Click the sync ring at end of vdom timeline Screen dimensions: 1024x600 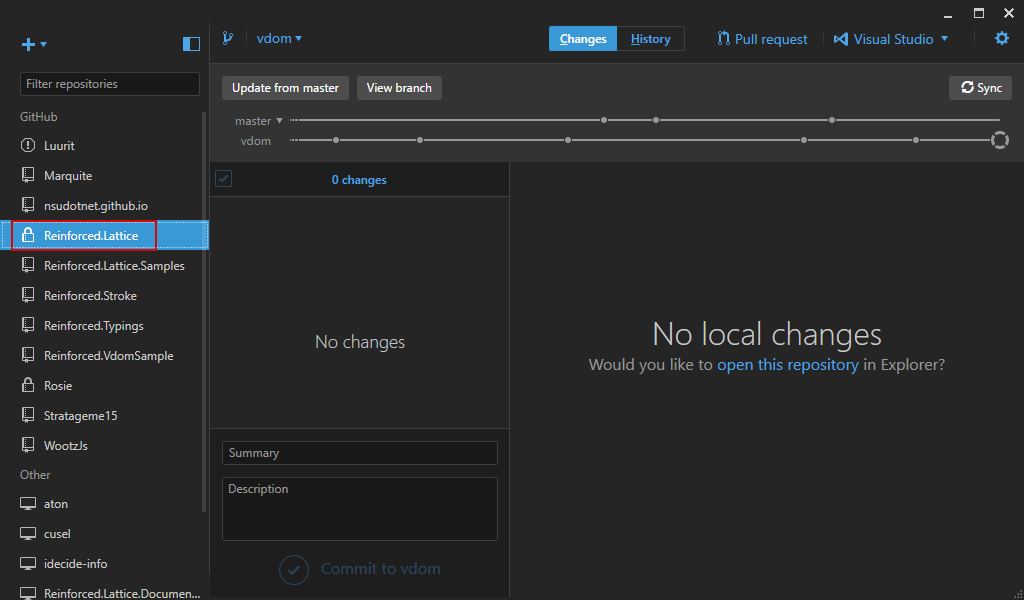(999, 140)
